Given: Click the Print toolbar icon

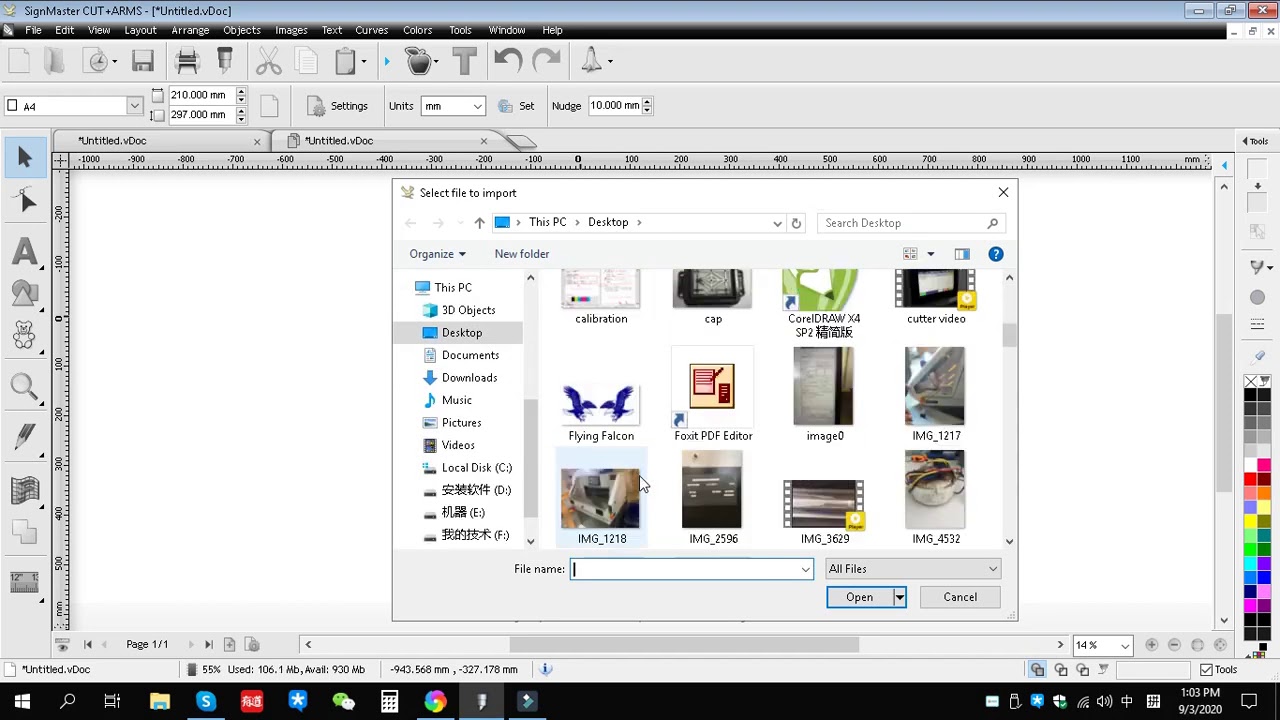Looking at the screenshot, I should tap(187, 62).
